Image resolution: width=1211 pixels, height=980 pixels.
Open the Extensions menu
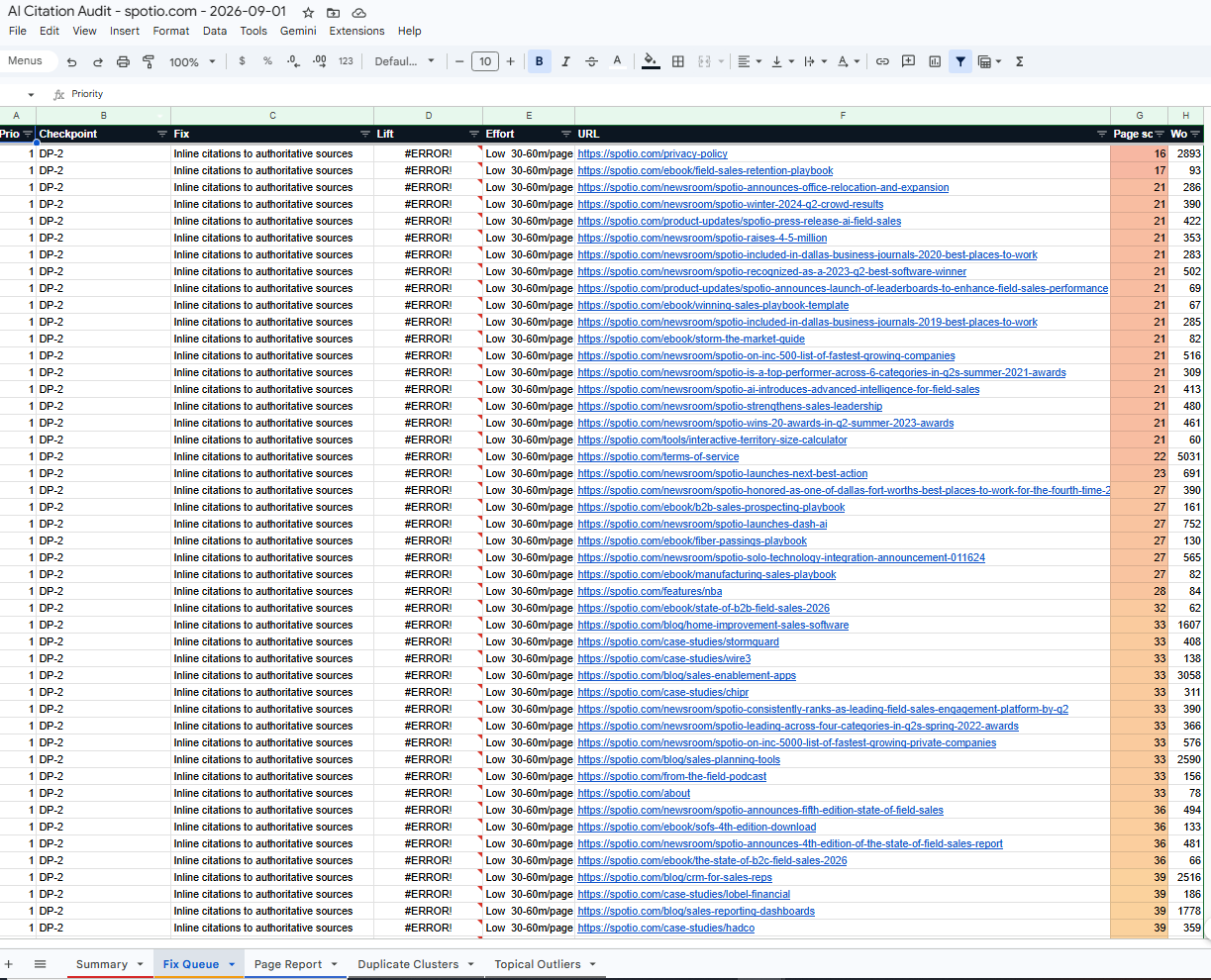point(356,31)
